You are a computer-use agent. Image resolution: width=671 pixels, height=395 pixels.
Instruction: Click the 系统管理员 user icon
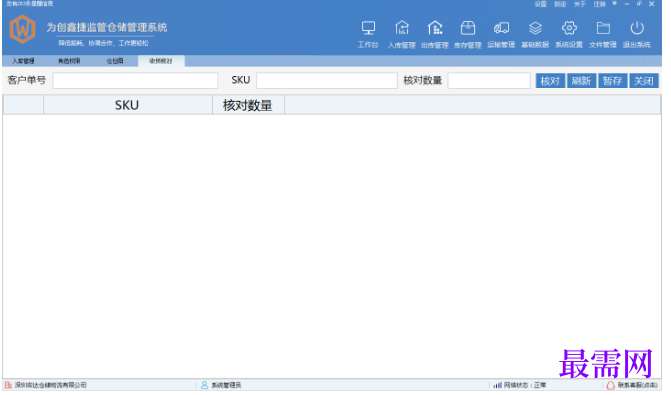click(x=205, y=385)
